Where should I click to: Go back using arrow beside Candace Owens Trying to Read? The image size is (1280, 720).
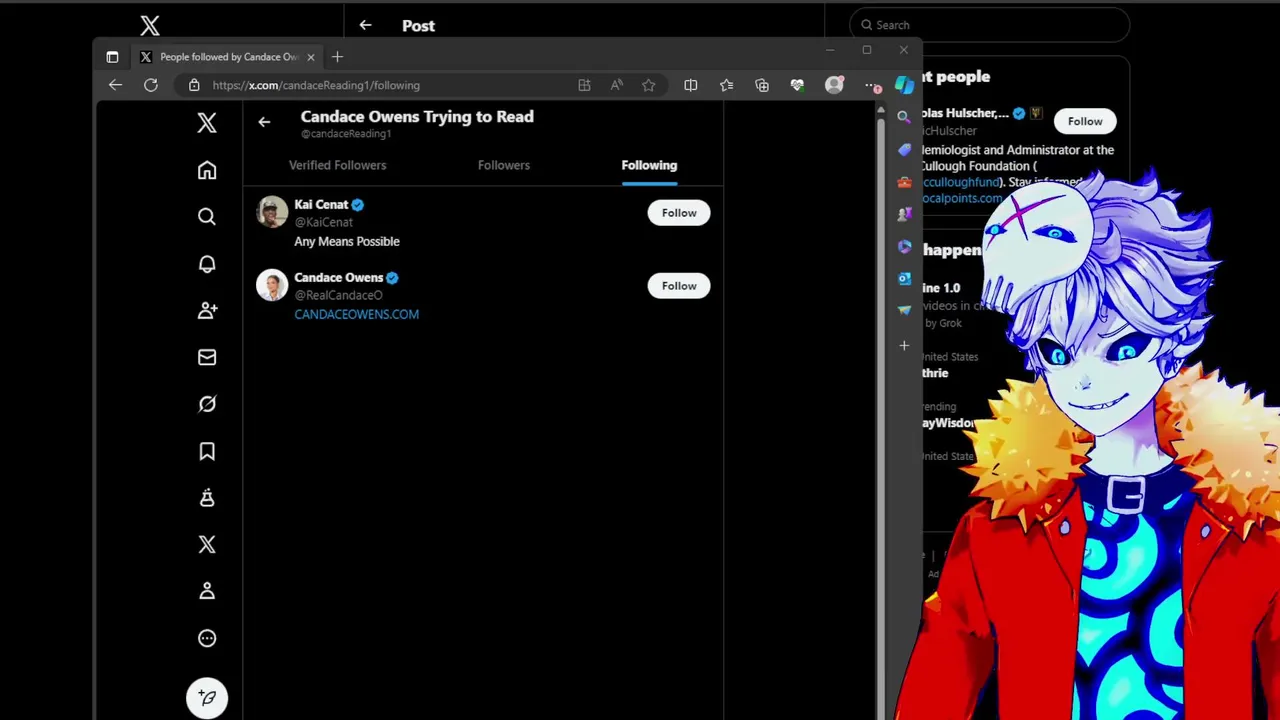pyautogui.click(x=264, y=122)
